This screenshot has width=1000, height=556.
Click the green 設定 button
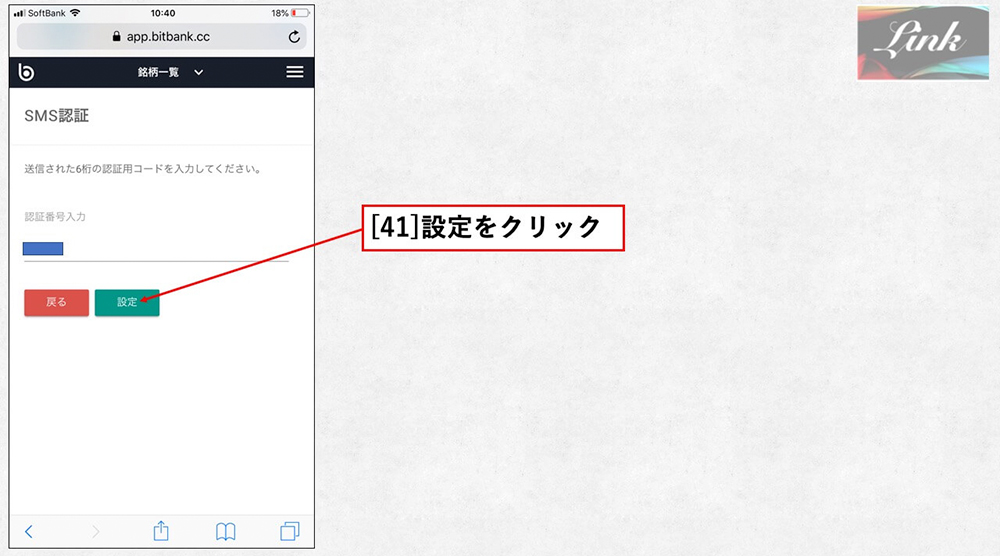pos(127,302)
